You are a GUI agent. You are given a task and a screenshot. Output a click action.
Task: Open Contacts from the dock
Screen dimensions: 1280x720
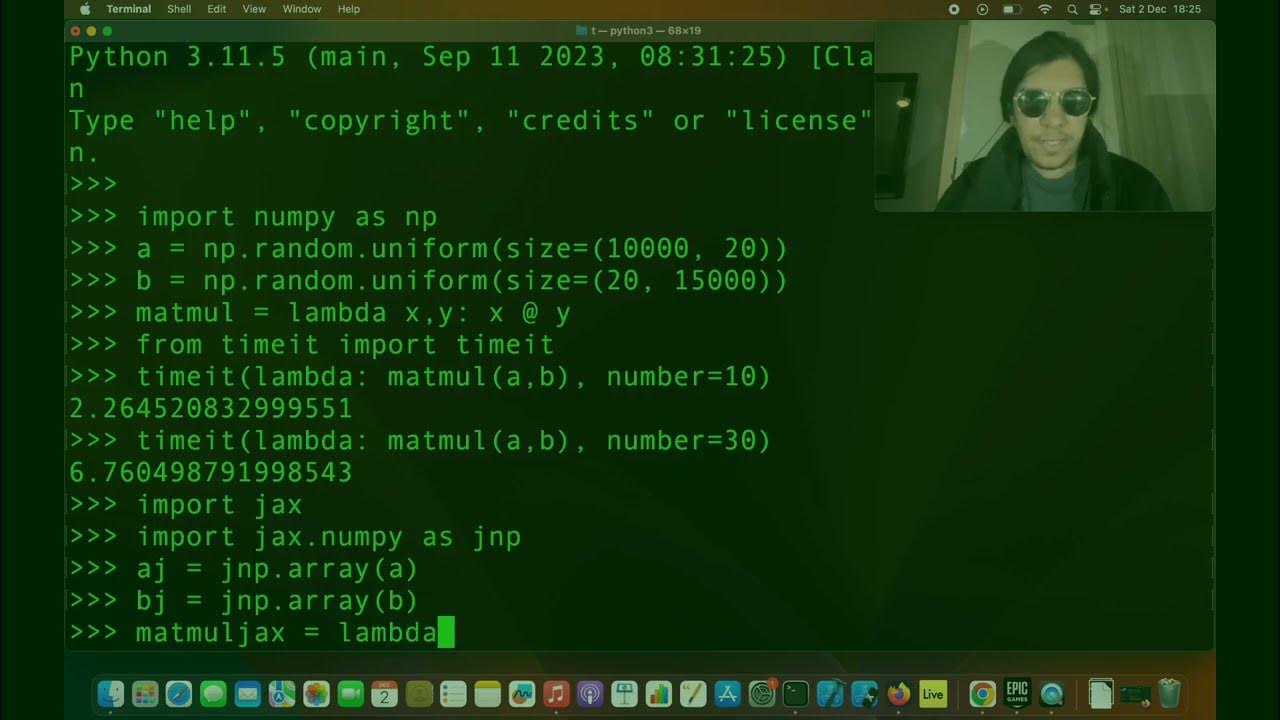pyautogui.click(x=419, y=693)
